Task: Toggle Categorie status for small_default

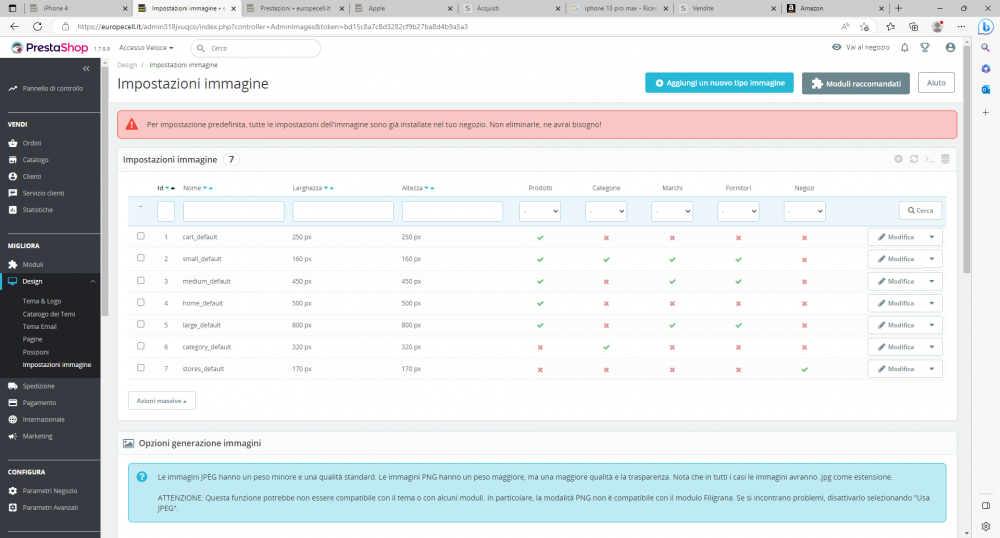Action: pyautogui.click(x=606, y=259)
